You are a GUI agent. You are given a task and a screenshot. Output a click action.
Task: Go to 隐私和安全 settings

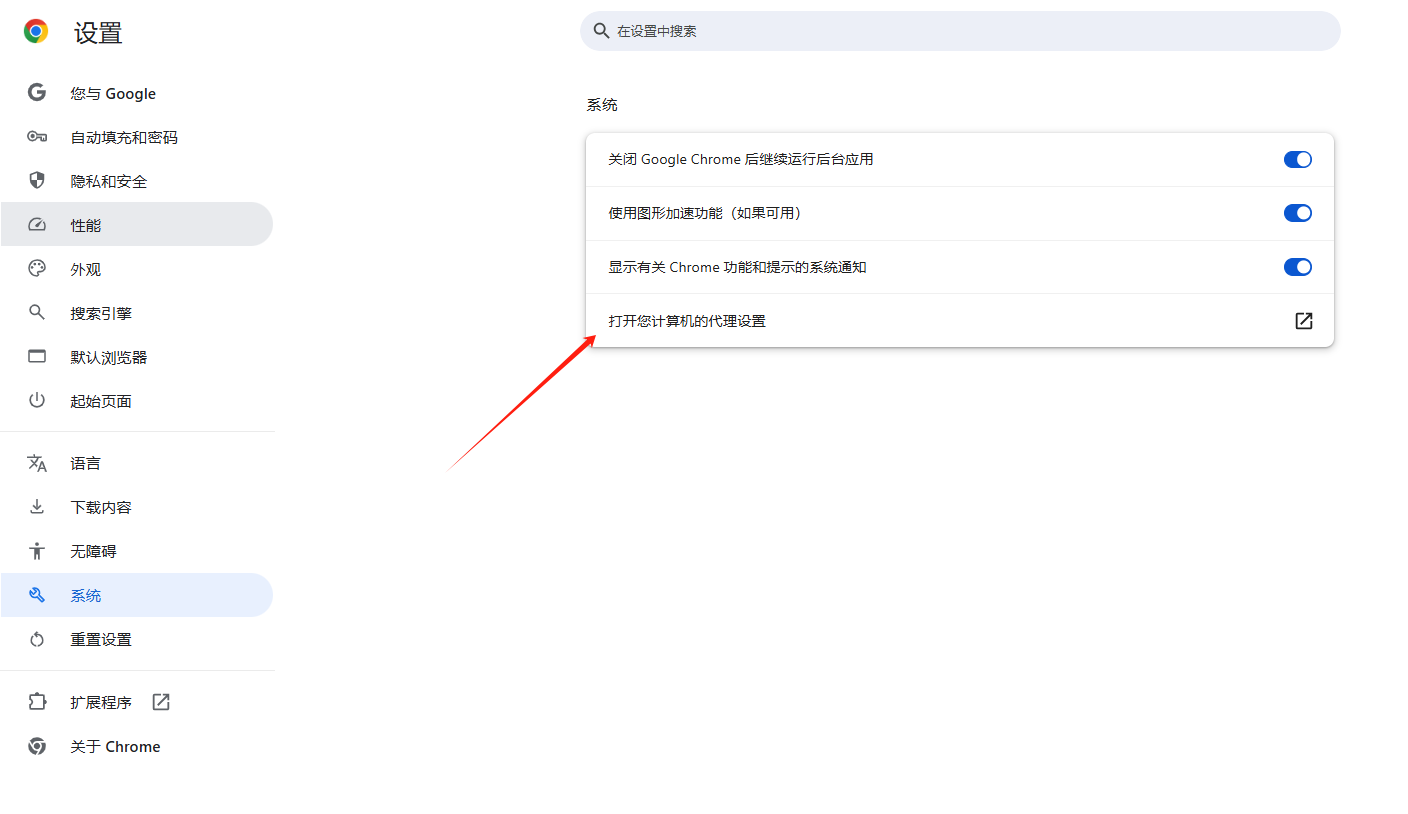(136, 181)
